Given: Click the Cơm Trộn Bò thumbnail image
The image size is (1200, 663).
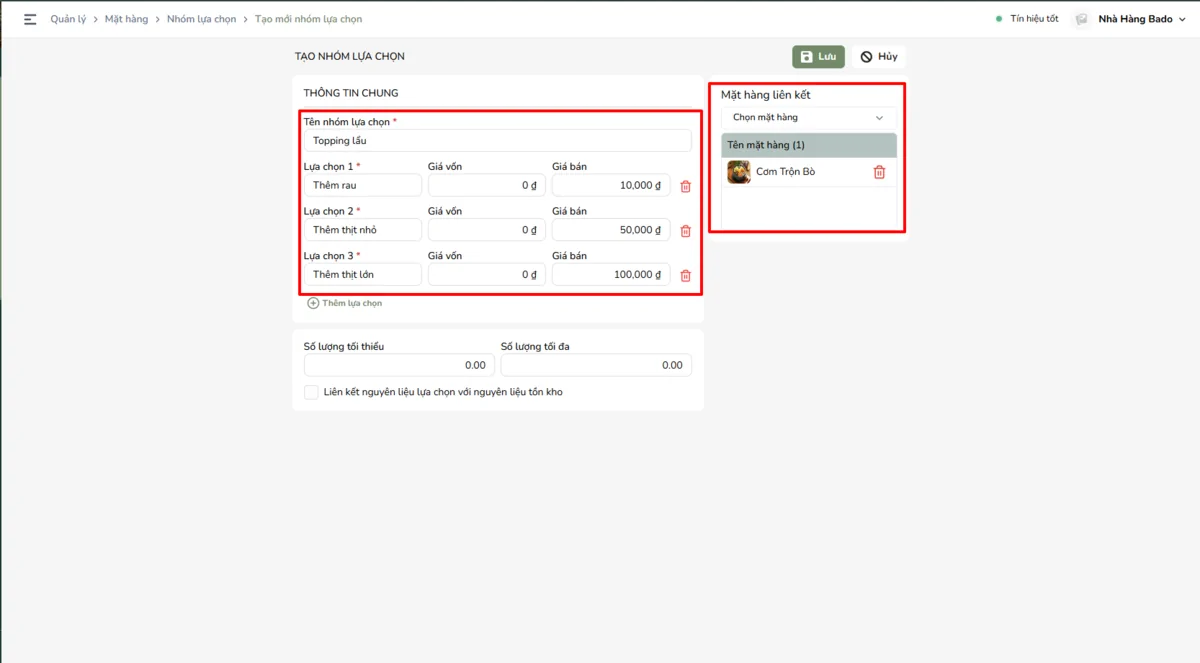Looking at the screenshot, I should [739, 172].
